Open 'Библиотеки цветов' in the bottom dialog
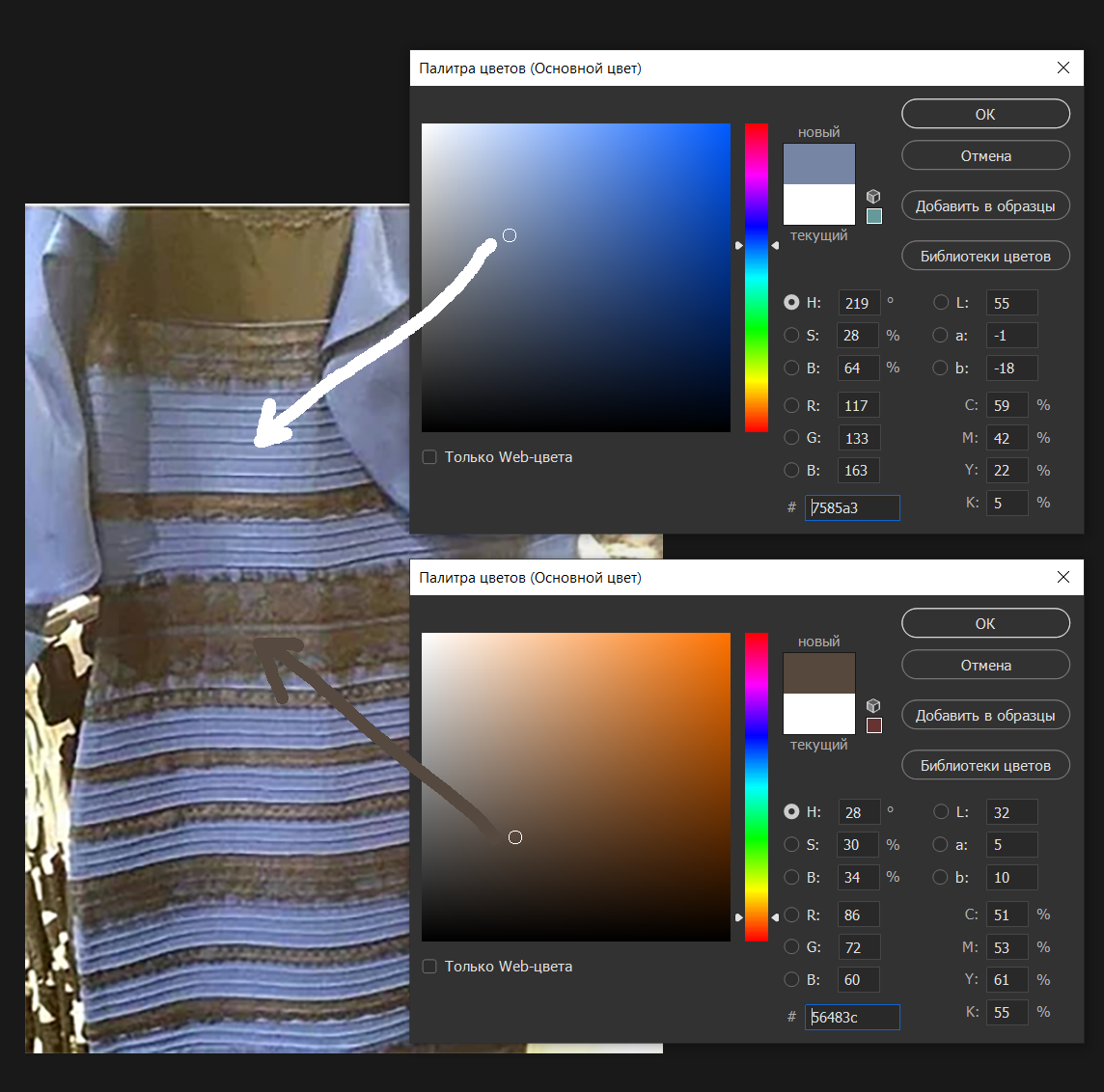The image size is (1104, 1092). coord(985,766)
